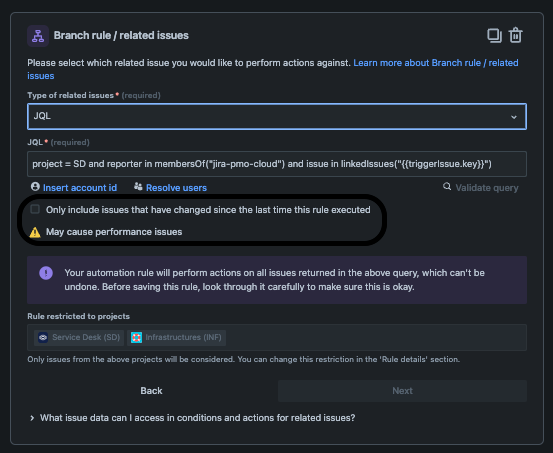The height and width of the screenshot is (453, 553).
Task: Click the purple exclamation info icon
Action: pos(46,273)
